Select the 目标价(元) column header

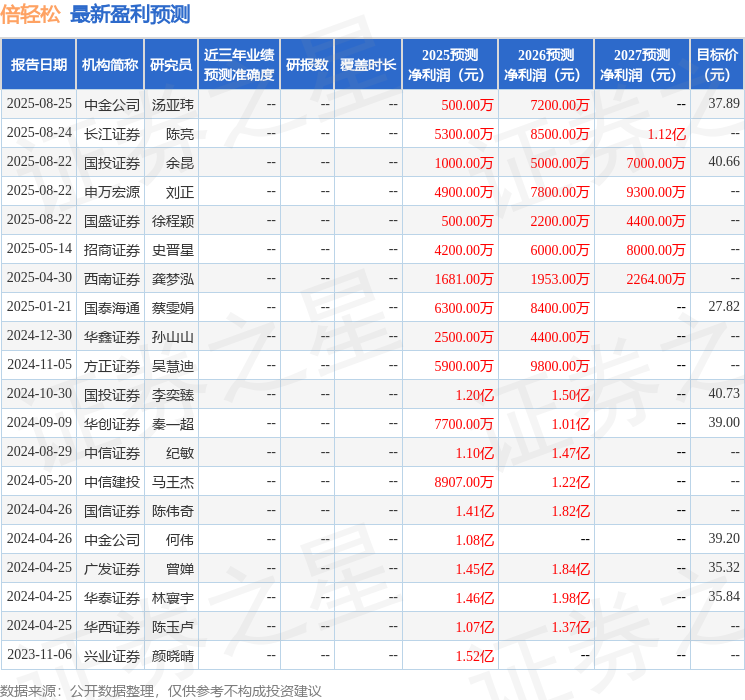(x=717, y=65)
